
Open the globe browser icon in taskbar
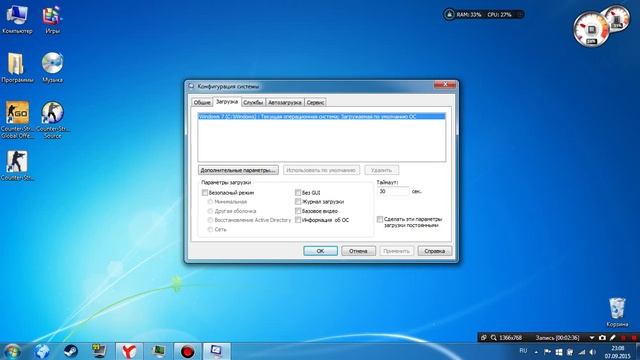tap(42, 351)
